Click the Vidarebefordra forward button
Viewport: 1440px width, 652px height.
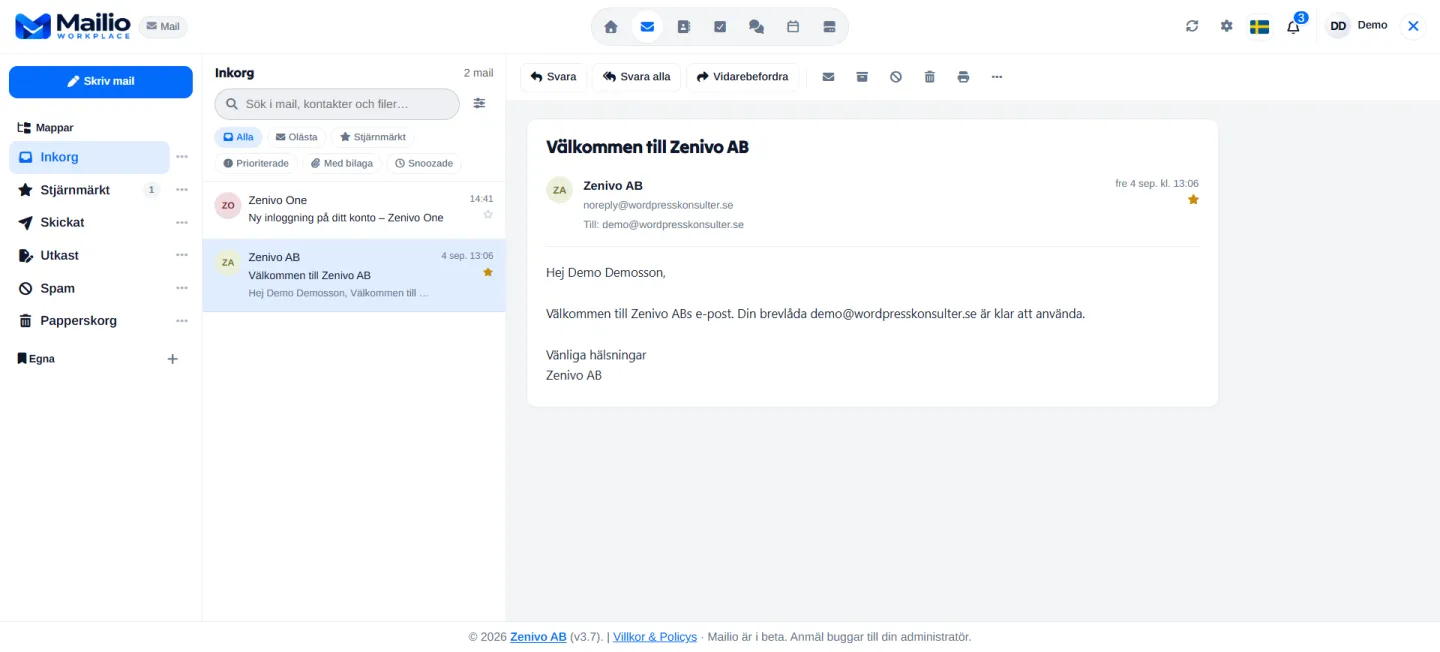pyautogui.click(x=743, y=77)
